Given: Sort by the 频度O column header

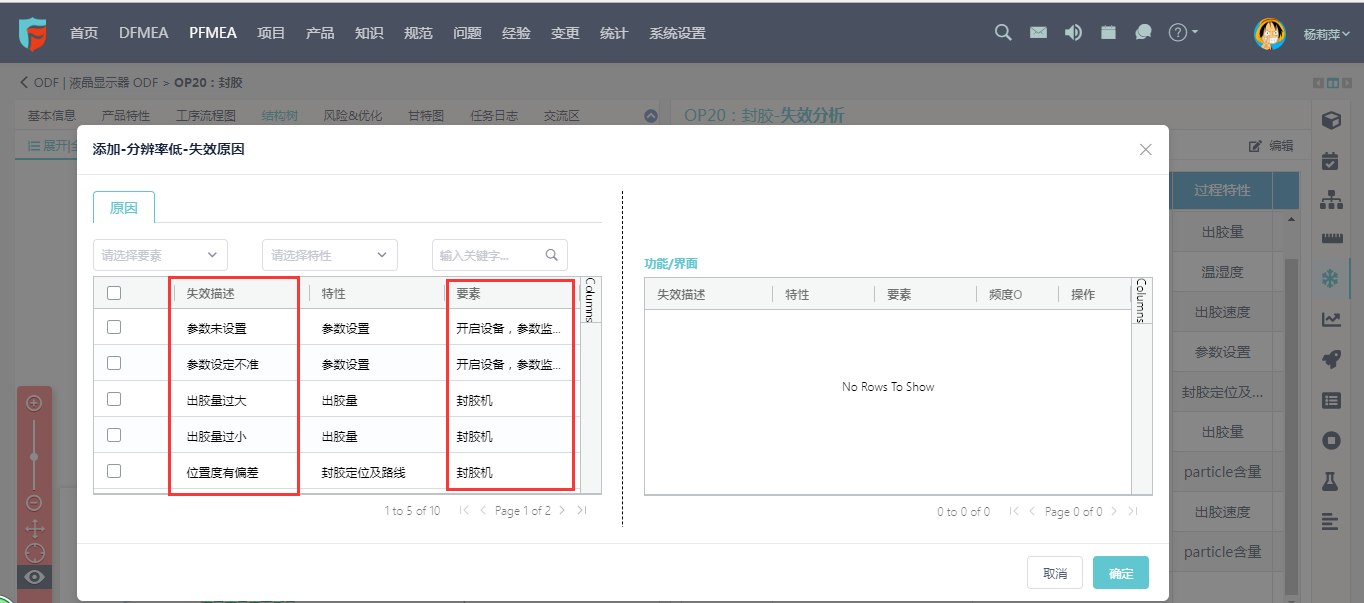Looking at the screenshot, I should click(x=1006, y=295).
